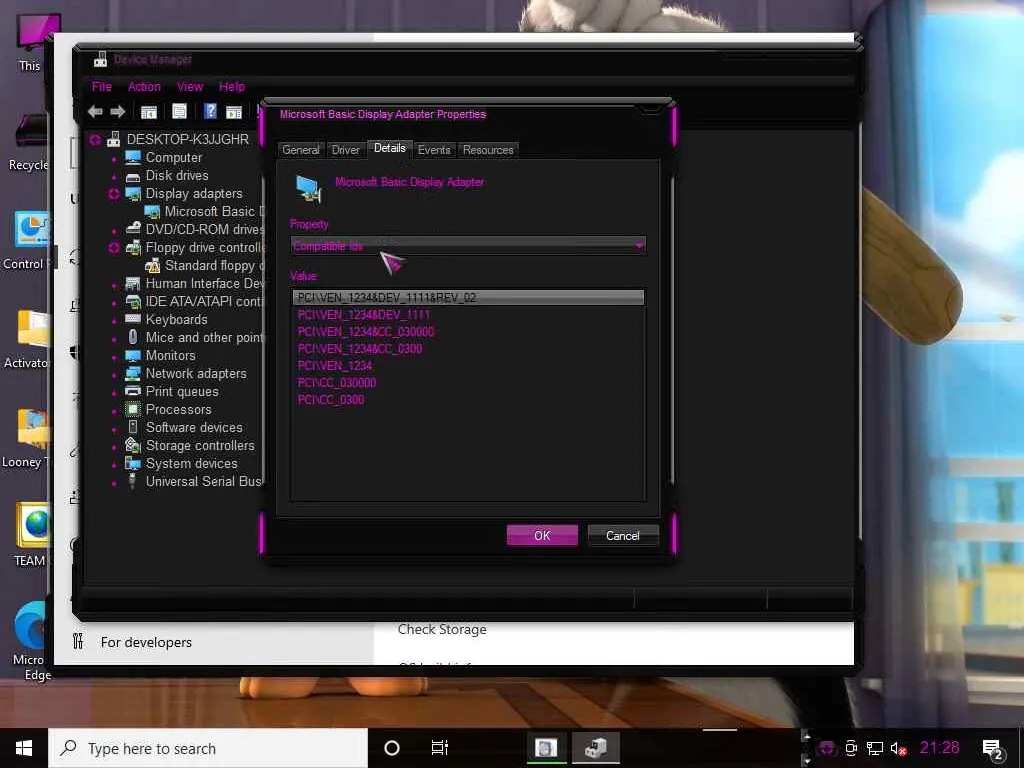Select the Mice and other pointing devices icon
Viewport: 1024px width, 768px height.
(133, 337)
